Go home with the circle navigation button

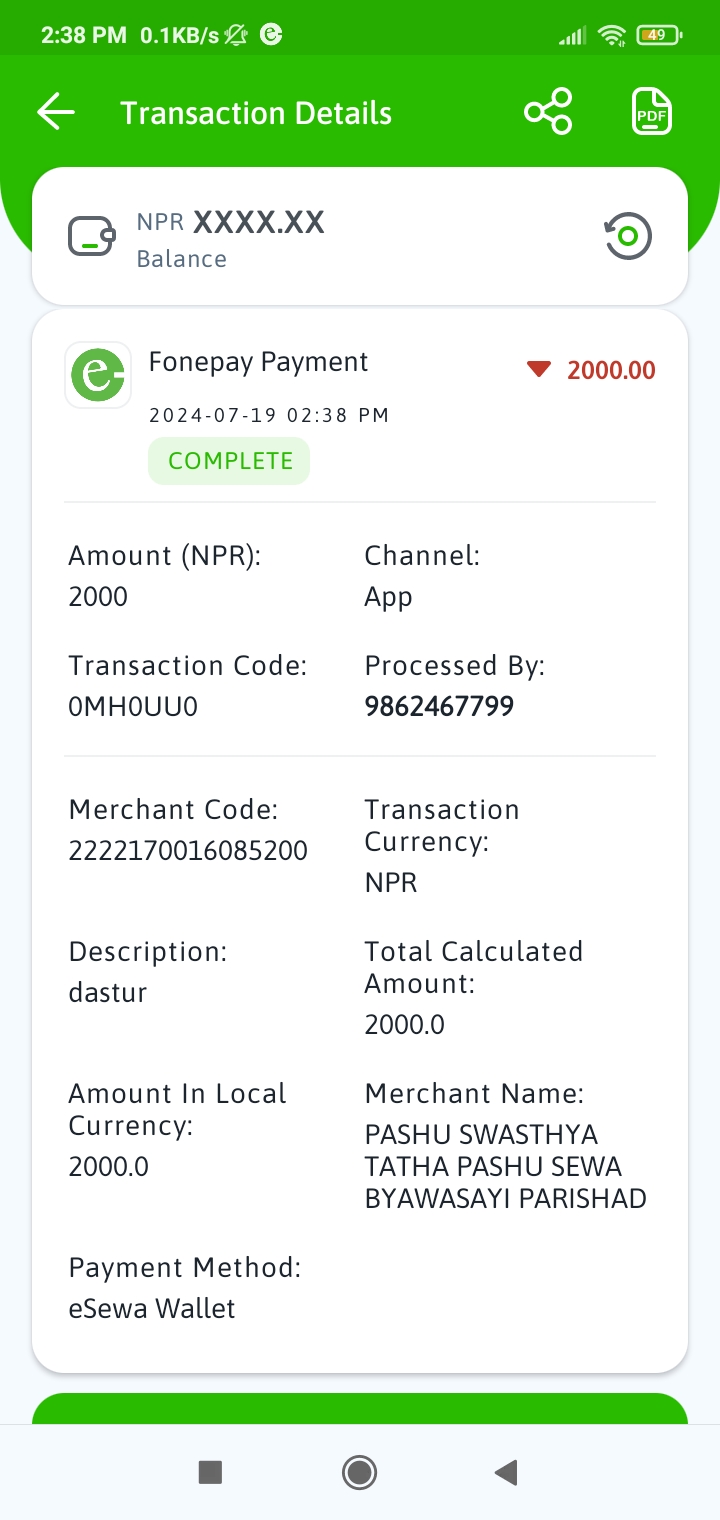click(359, 1471)
